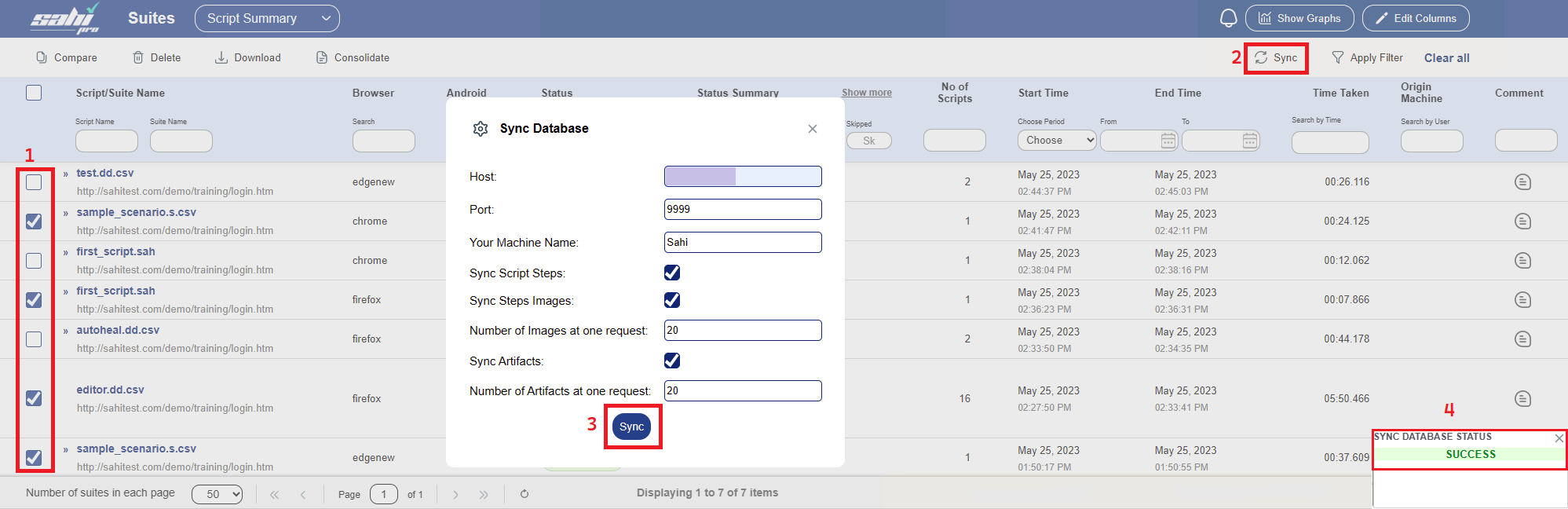Viewport: 1568px width, 509px height.
Task: Click the Sync icon in the toolbar
Action: (1261, 58)
